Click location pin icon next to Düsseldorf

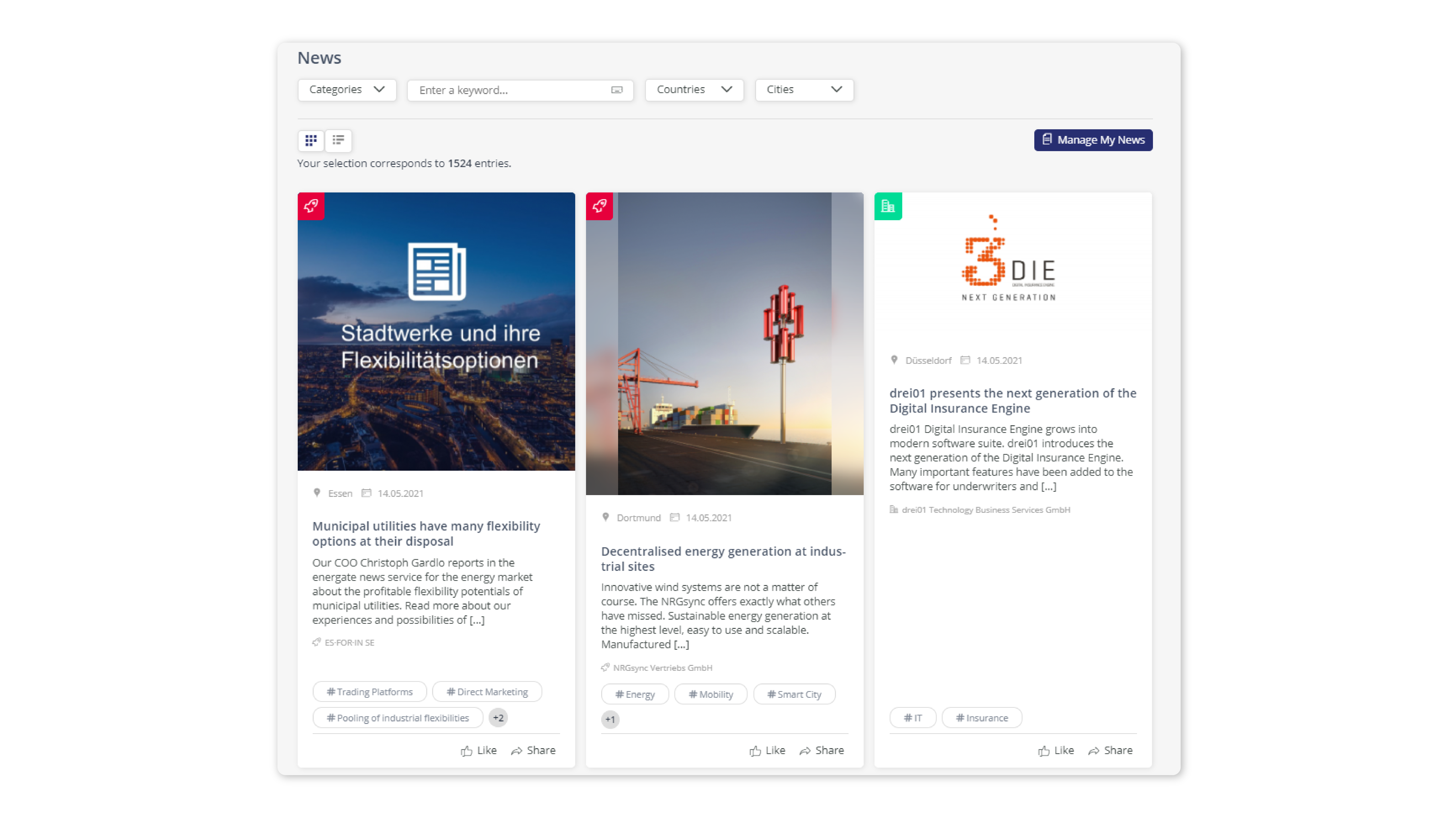pyautogui.click(x=894, y=360)
